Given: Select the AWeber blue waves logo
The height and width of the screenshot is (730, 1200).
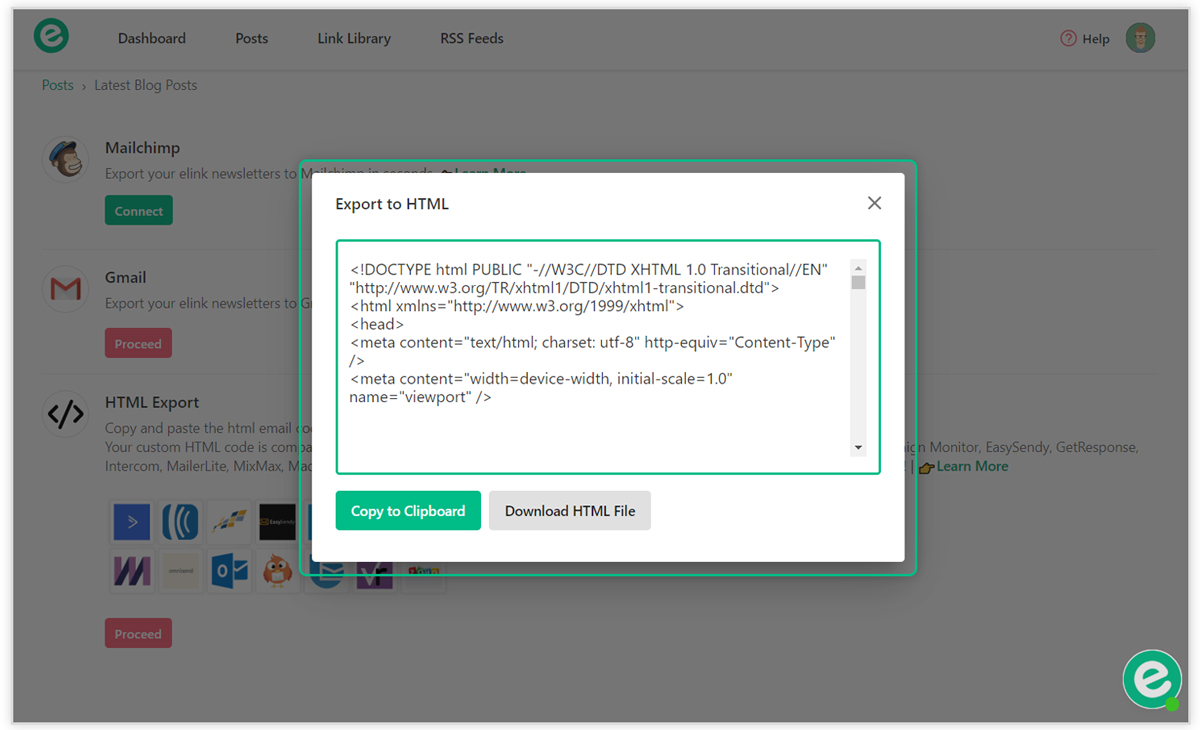Looking at the screenshot, I should click(180, 522).
